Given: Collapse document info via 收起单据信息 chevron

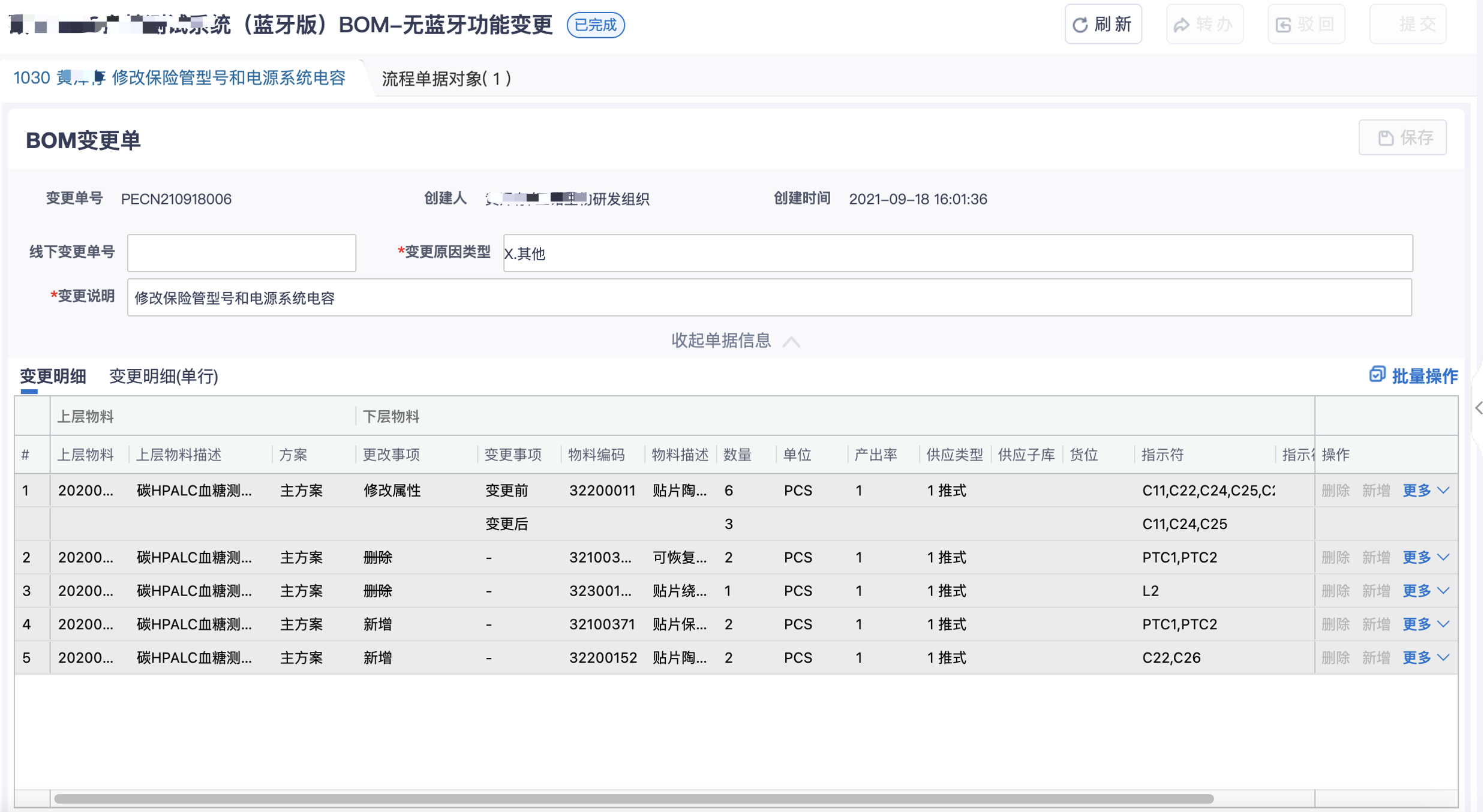Looking at the screenshot, I should 792,341.
